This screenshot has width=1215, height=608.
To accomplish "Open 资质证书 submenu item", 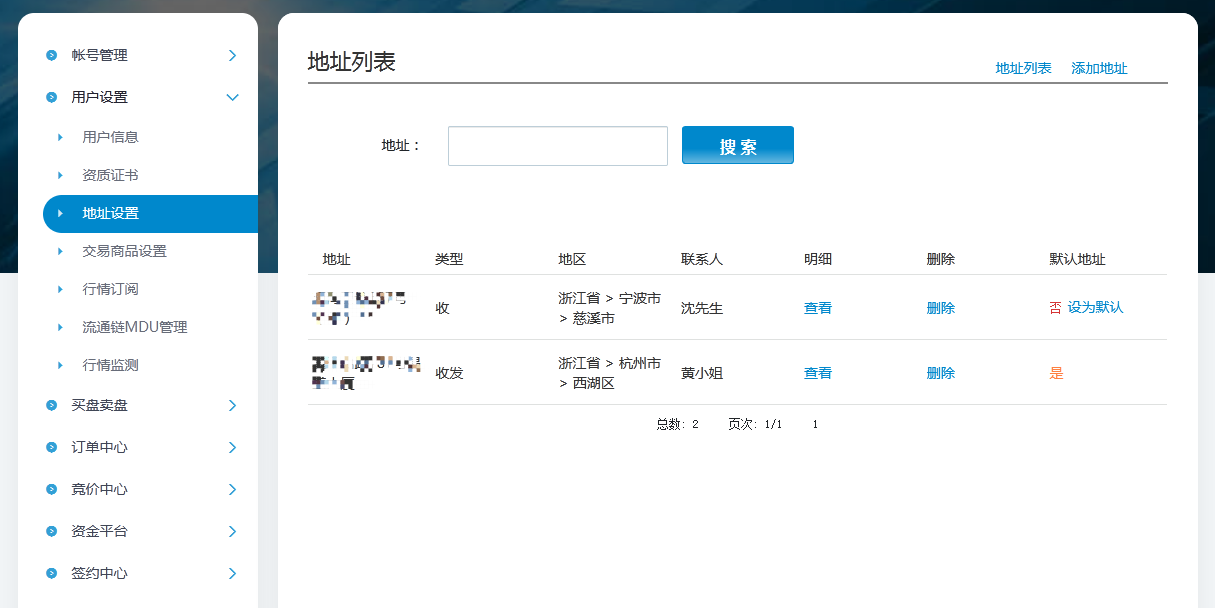I will click(x=110, y=175).
